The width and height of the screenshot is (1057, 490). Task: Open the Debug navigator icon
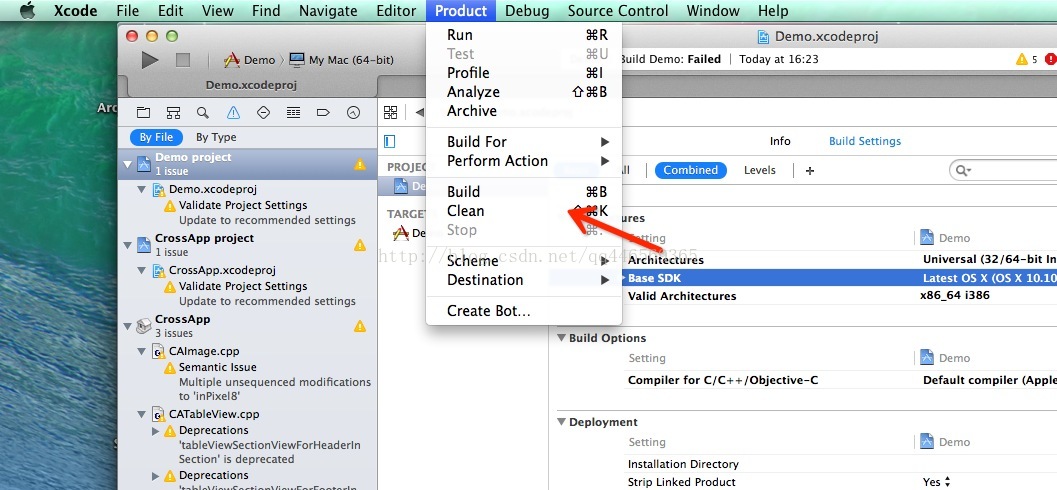[x=293, y=113]
